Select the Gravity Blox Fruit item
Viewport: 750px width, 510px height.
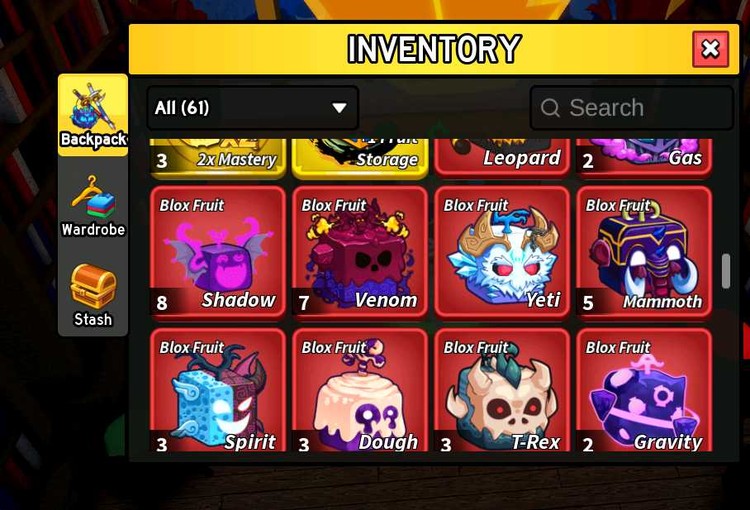[644, 390]
